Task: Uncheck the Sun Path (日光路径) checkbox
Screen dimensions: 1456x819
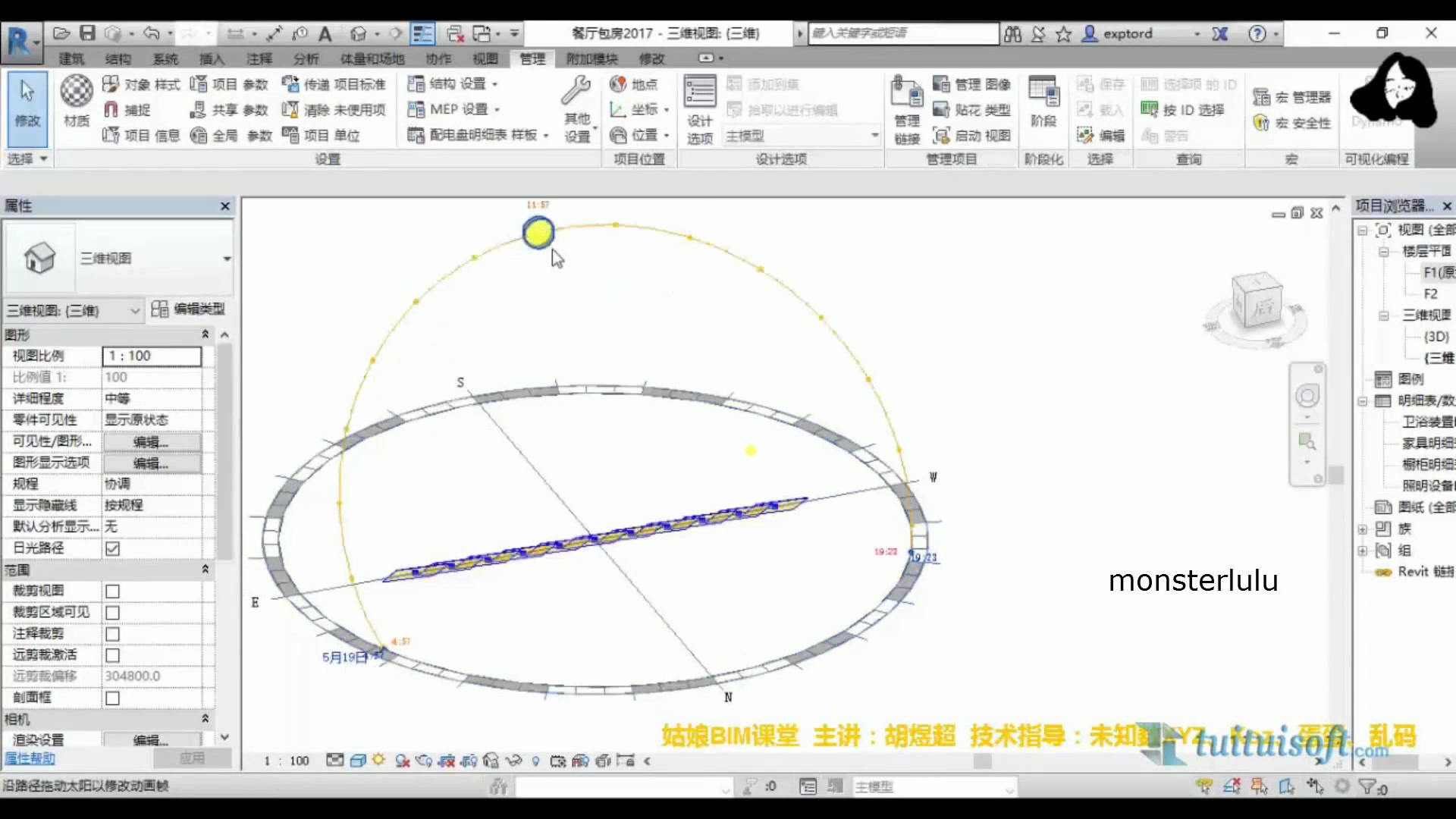Action: (x=113, y=548)
